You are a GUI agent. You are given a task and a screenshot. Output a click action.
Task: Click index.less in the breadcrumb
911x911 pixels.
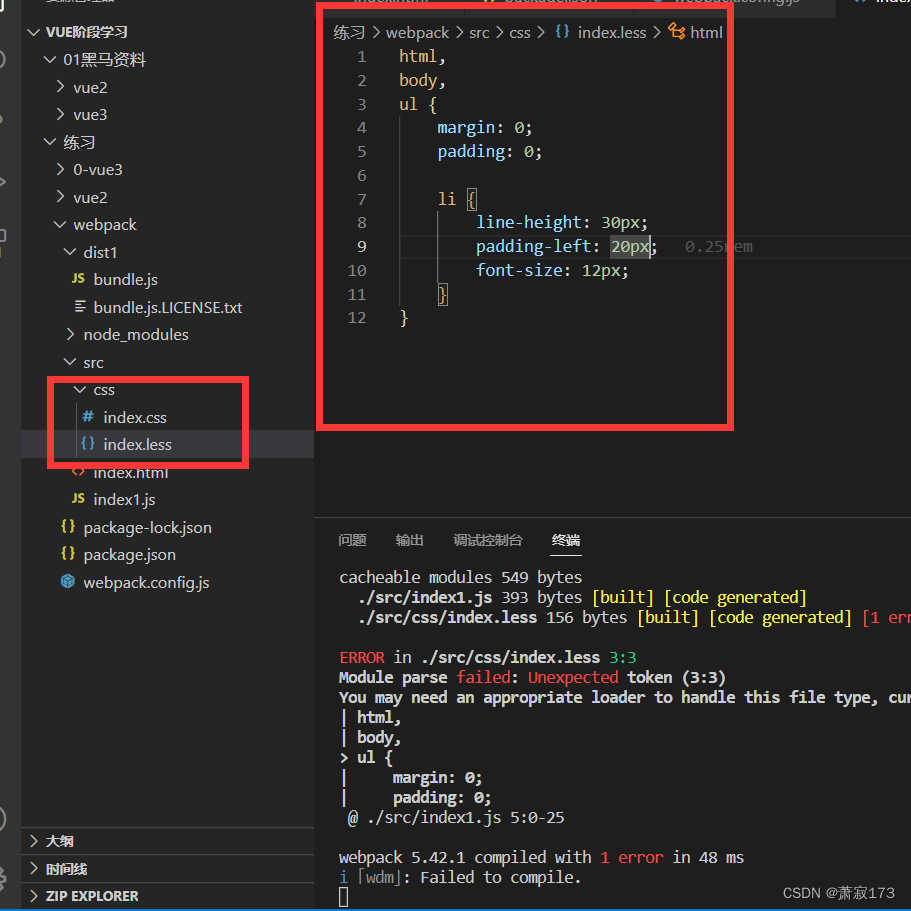(x=612, y=33)
